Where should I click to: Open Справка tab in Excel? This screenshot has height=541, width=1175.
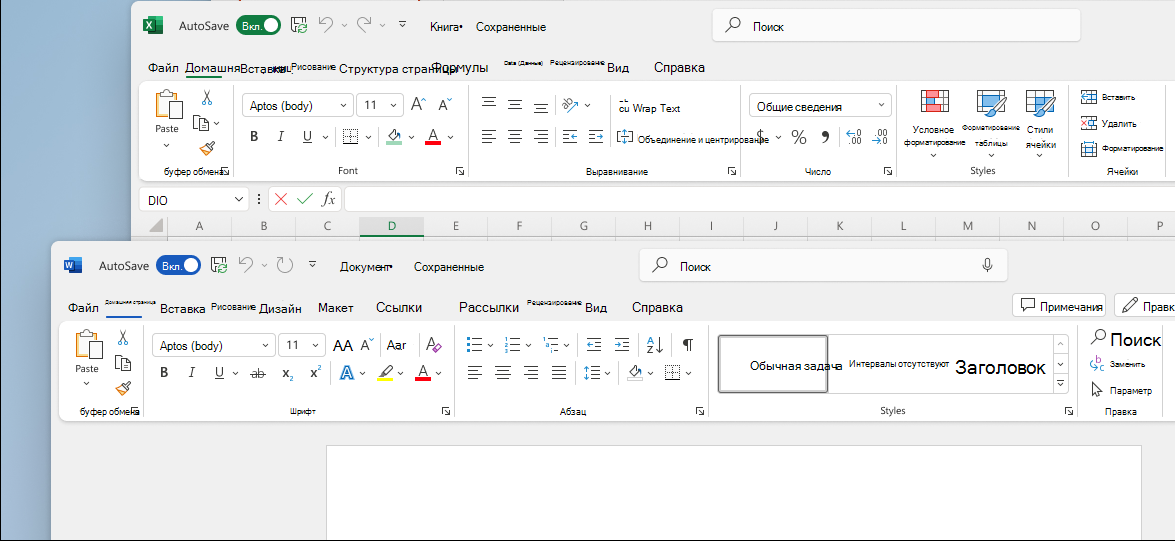(679, 68)
